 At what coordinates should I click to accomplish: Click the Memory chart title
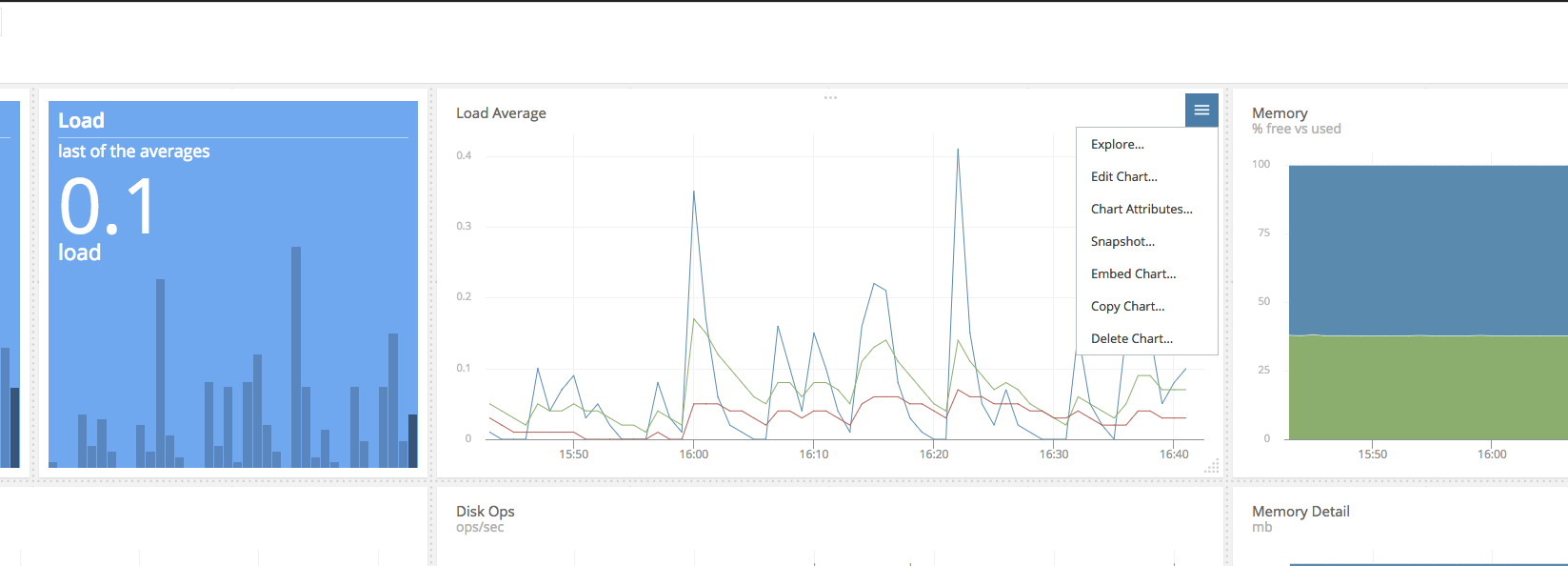pyautogui.click(x=1279, y=113)
